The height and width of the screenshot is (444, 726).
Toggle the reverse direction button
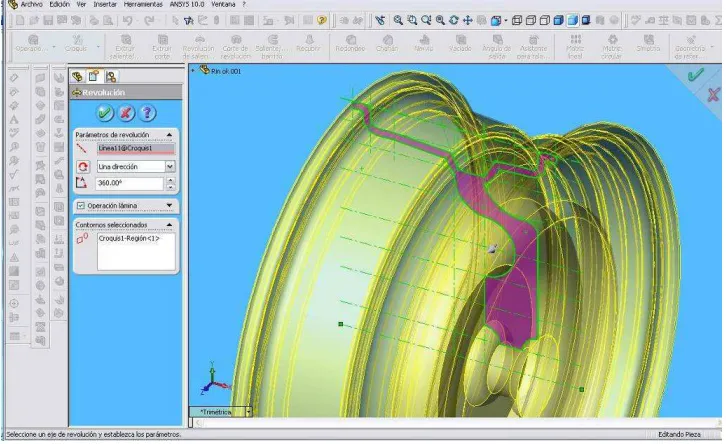pyautogui.click(x=83, y=166)
